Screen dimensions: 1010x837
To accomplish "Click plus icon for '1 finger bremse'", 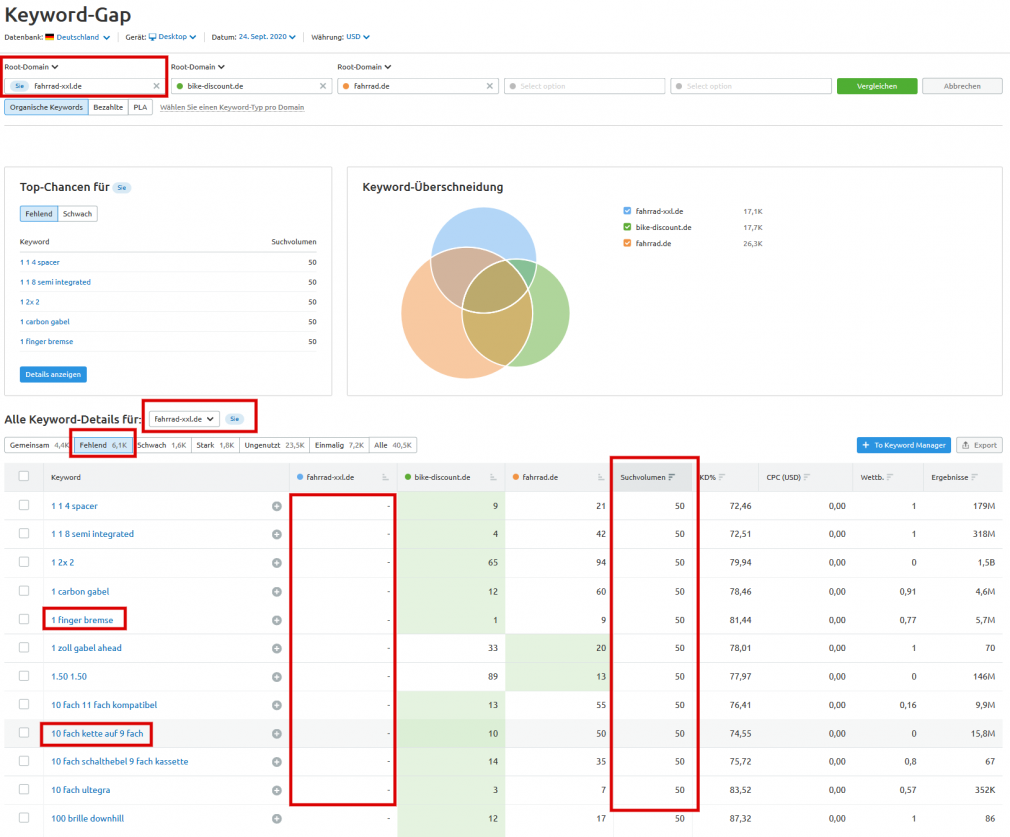I will tap(276, 620).
